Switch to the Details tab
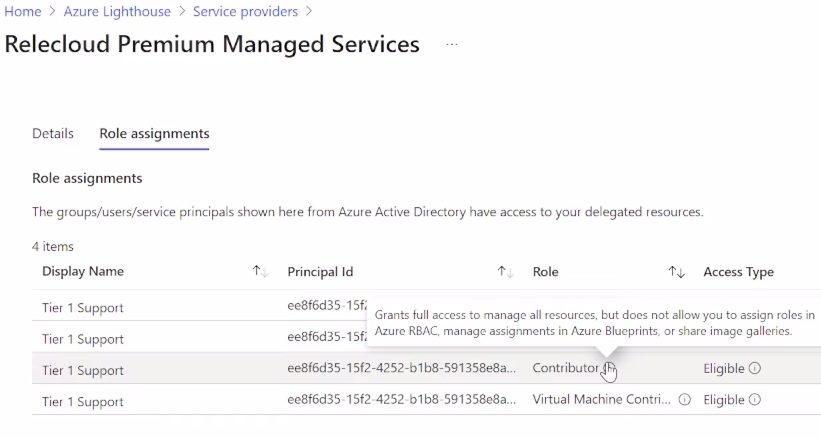821x438 pixels. pos(53,133)
